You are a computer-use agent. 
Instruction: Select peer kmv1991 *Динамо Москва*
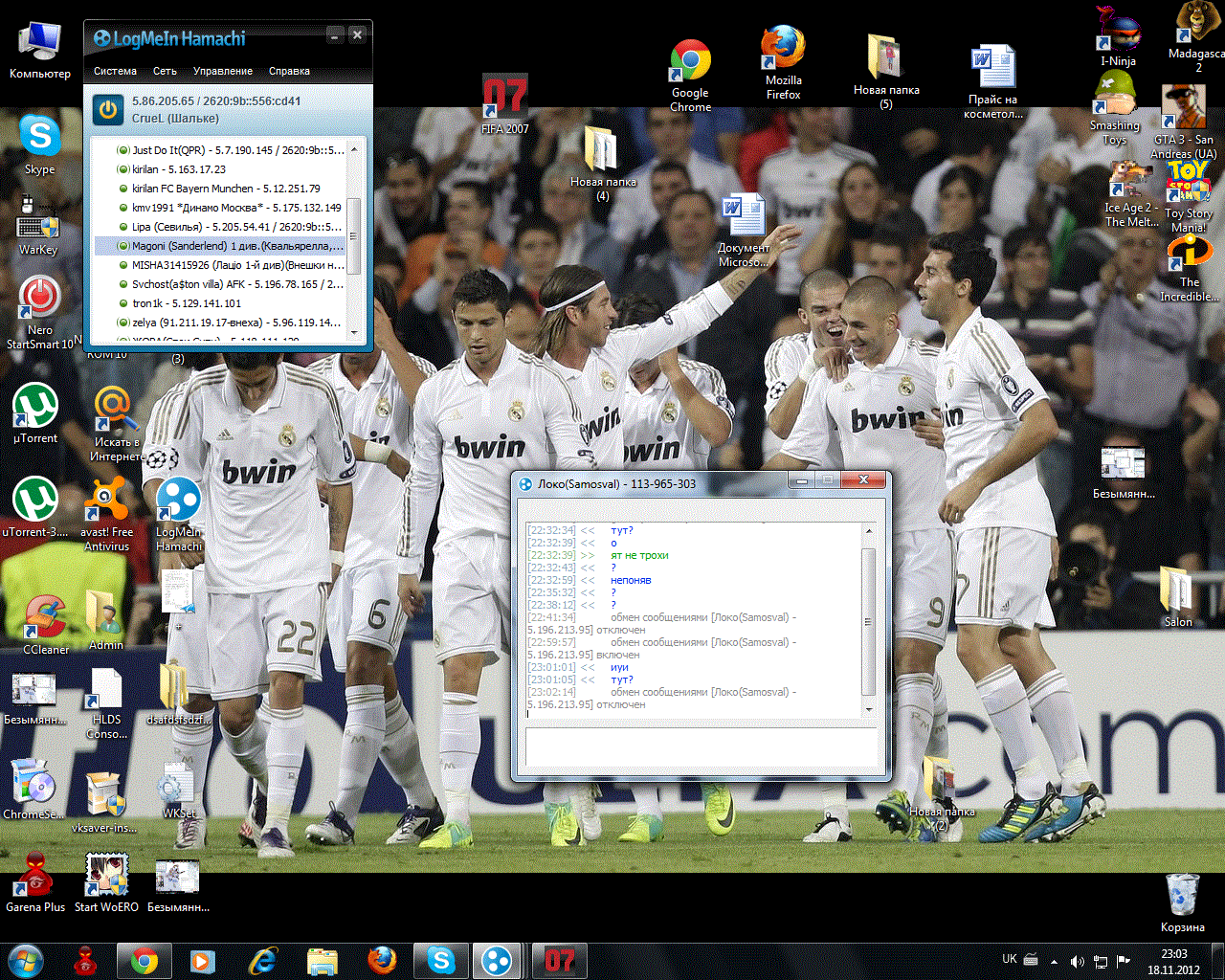click(x=220, y=208)
